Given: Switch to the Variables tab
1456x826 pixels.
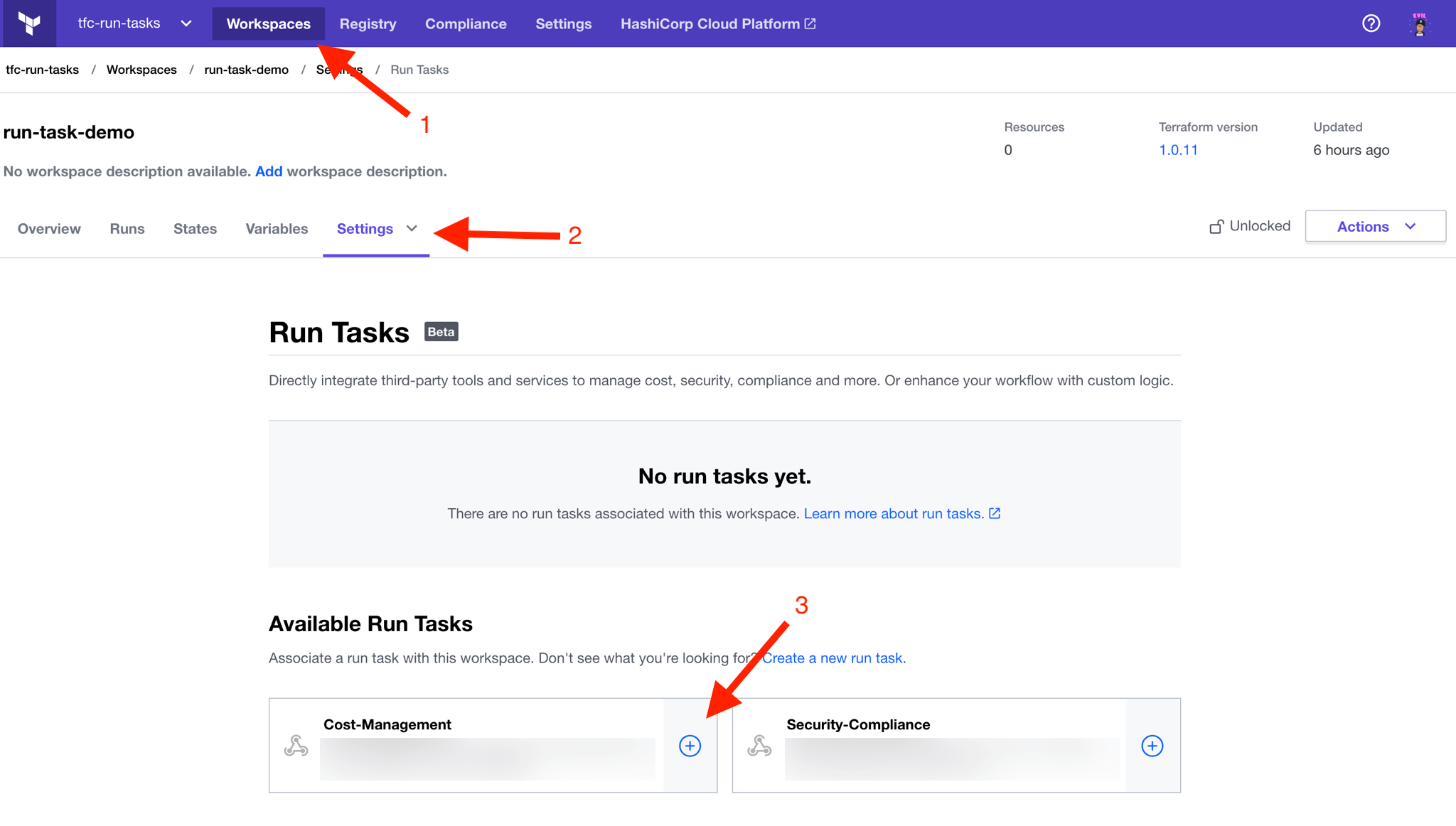Looking at the screenshot, I should pos(277,228).
